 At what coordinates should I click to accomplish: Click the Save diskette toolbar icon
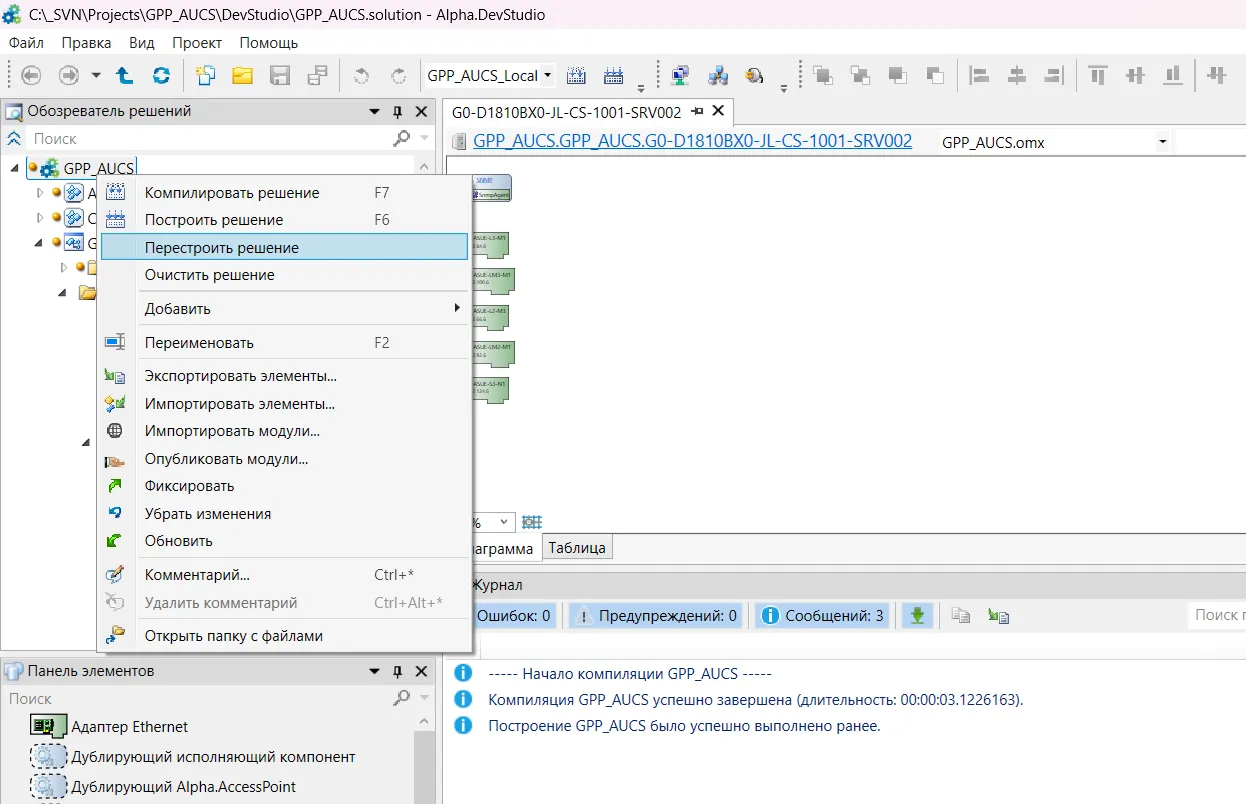[x=280, y=75]
